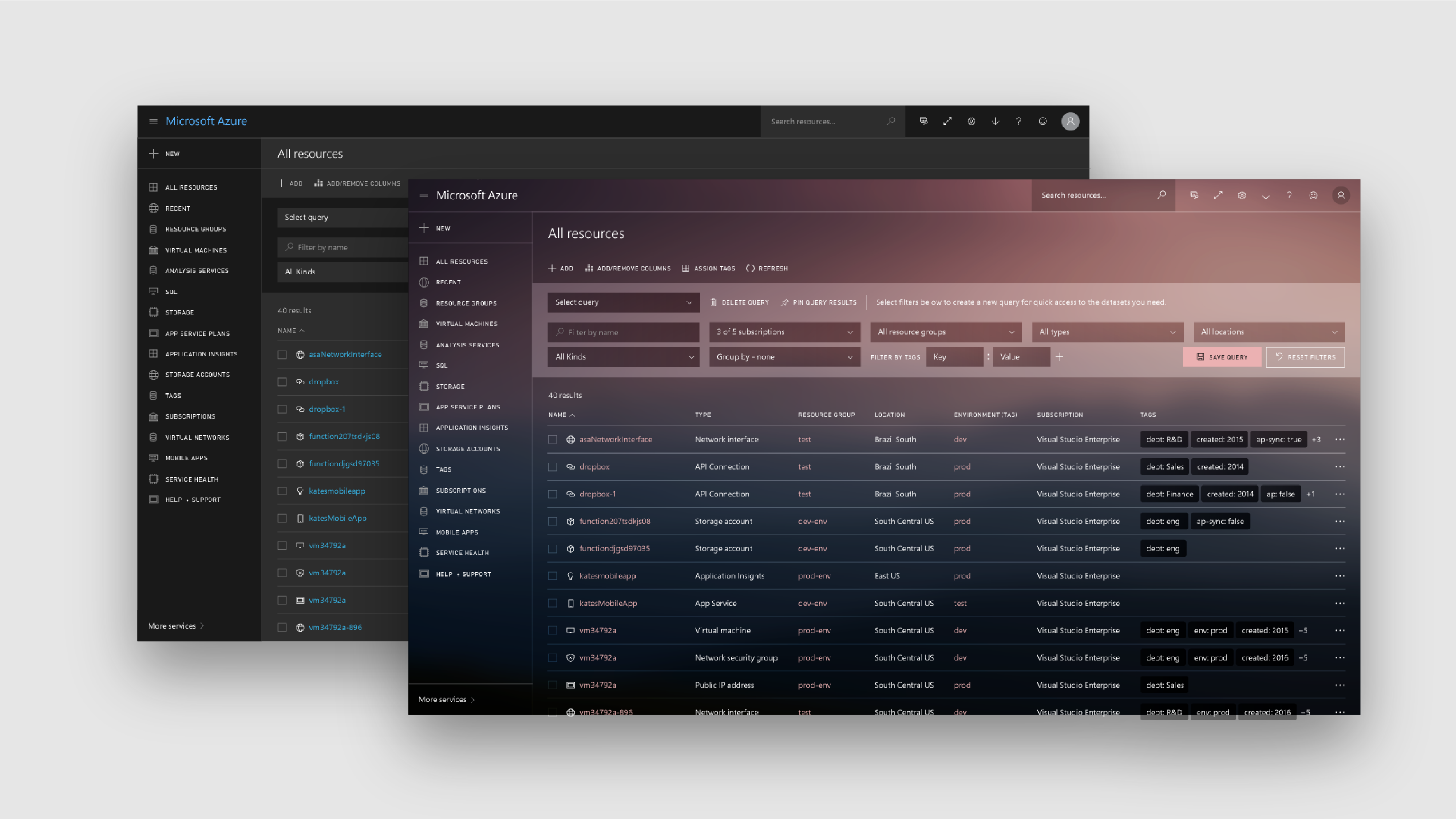Open dev-env resource group for function207tsdkjs08

click(812, 521)
